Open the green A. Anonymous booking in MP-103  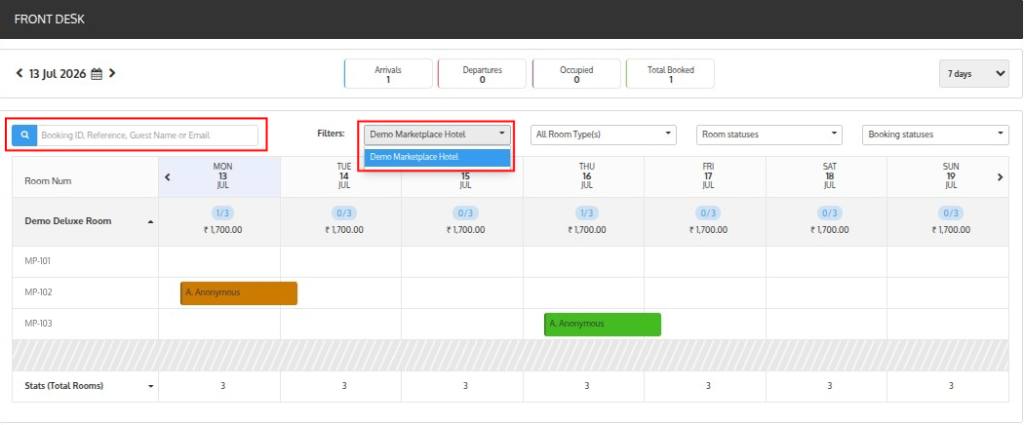click(602, 324)
